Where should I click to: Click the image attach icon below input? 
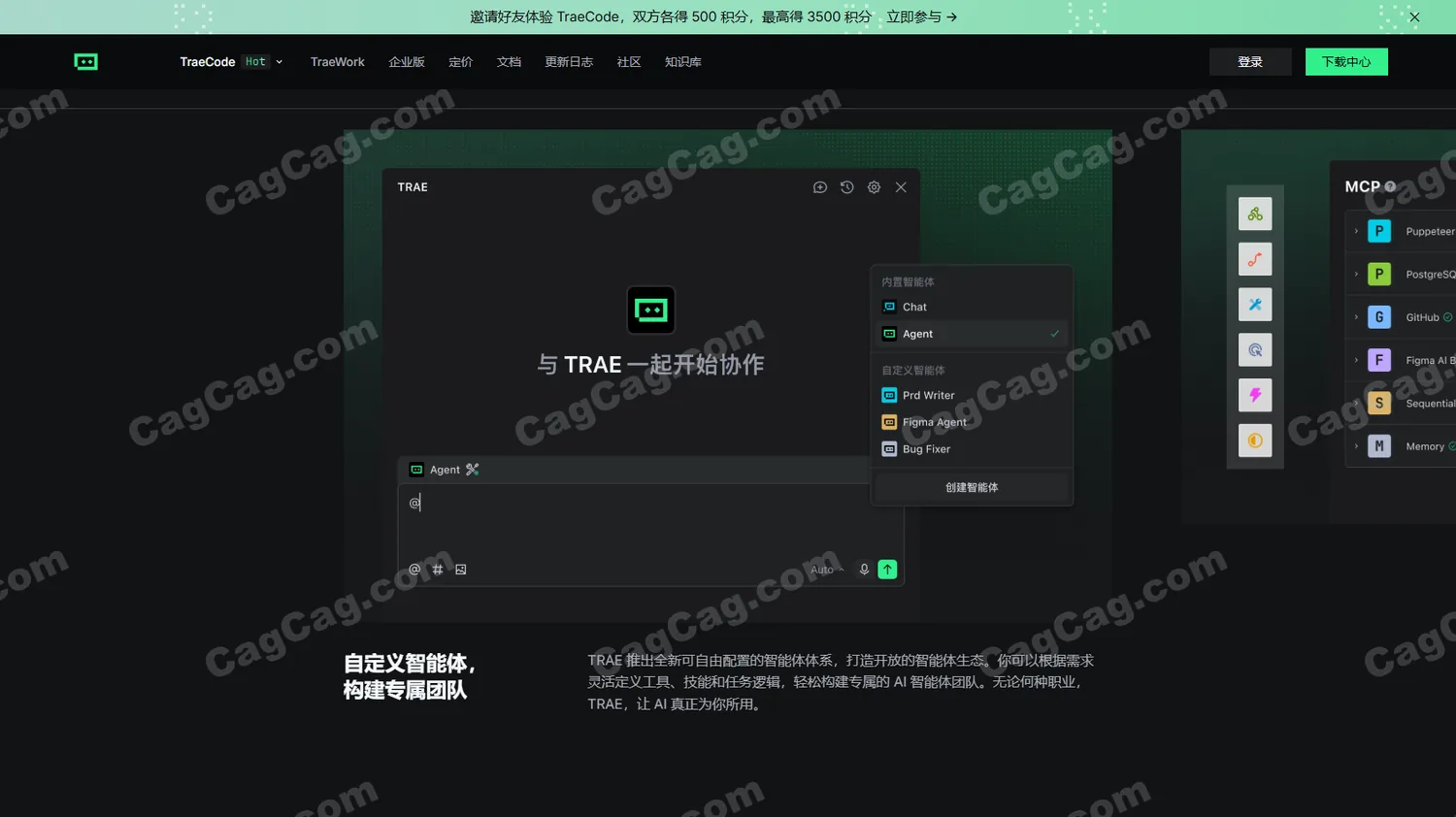[x=461, y=570]
